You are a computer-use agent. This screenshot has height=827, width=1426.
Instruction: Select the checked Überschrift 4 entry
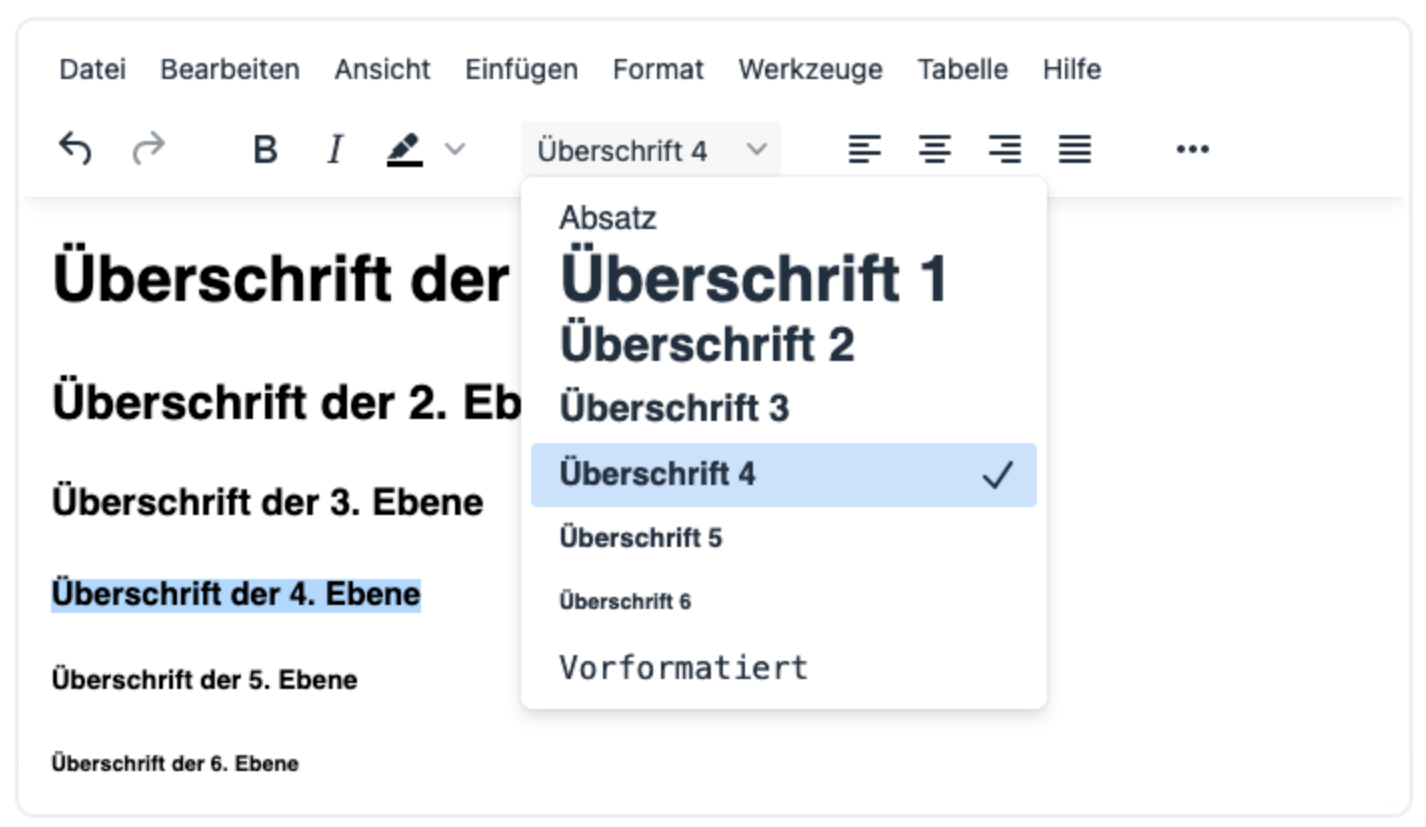pyautogui.click(x=784, y=475)
